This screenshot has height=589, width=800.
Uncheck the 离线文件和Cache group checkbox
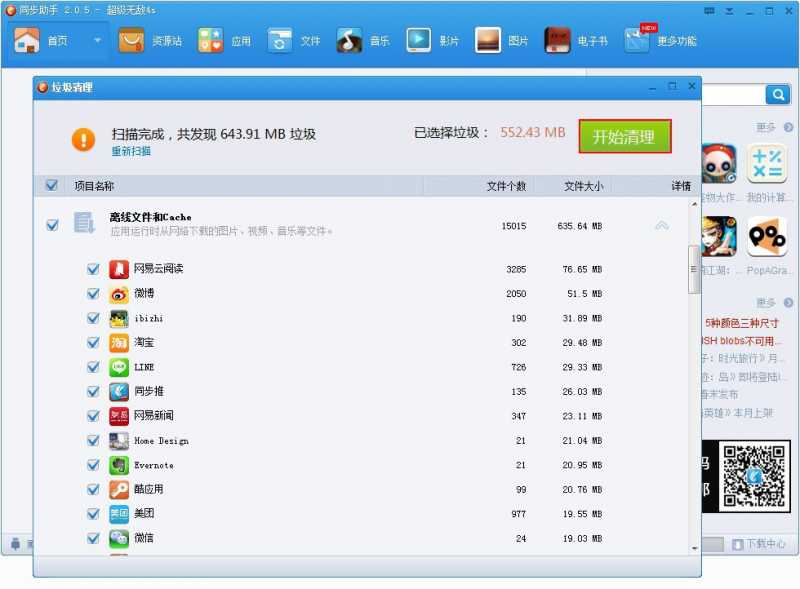click(x=52, y=225)
